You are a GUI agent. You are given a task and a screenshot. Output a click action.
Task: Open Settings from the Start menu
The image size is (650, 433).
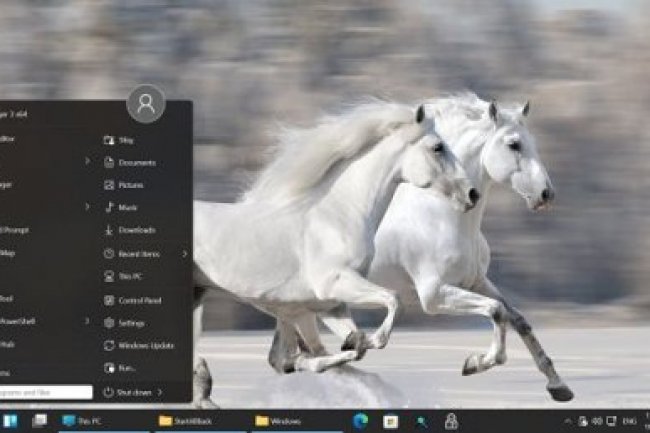124,323
